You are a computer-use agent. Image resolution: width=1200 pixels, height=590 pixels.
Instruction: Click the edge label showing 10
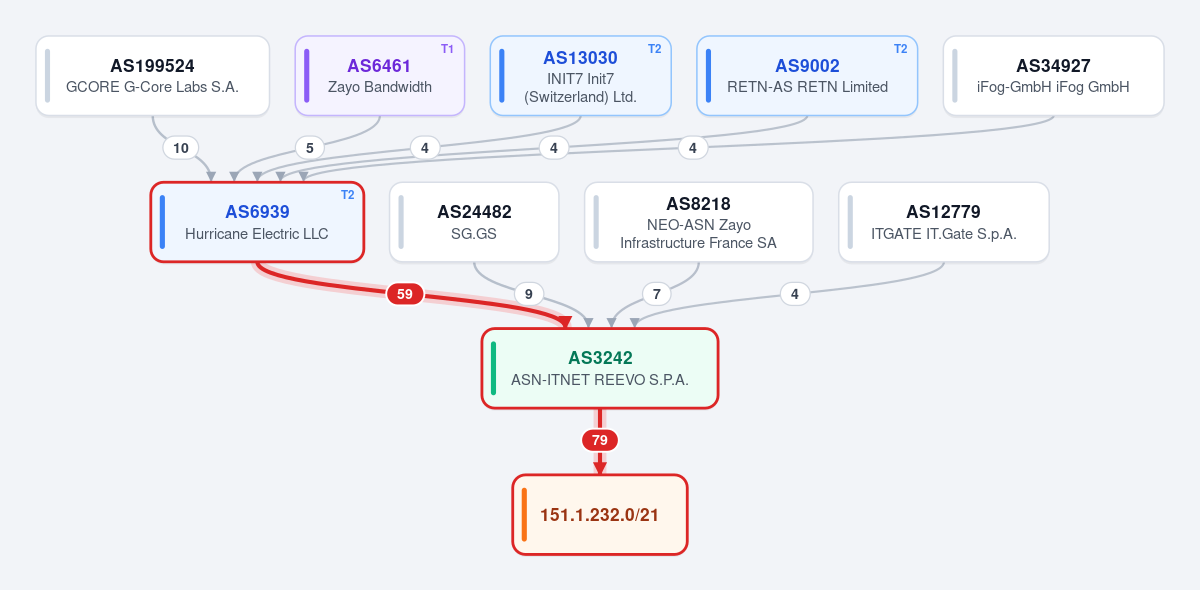(181, 148)
